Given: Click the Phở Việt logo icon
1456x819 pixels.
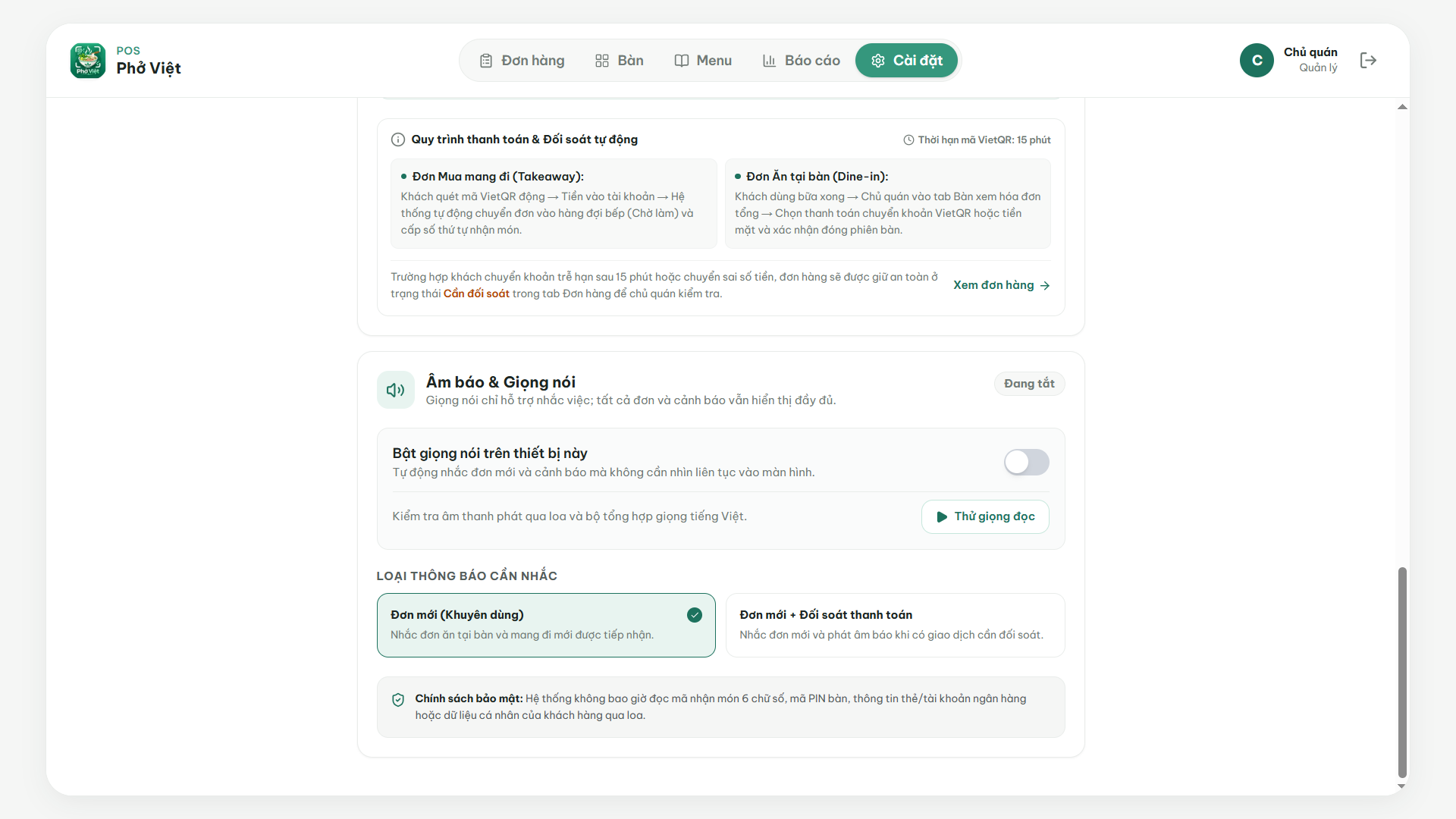Looking at the screenshot, I should [x=88, y=61].
